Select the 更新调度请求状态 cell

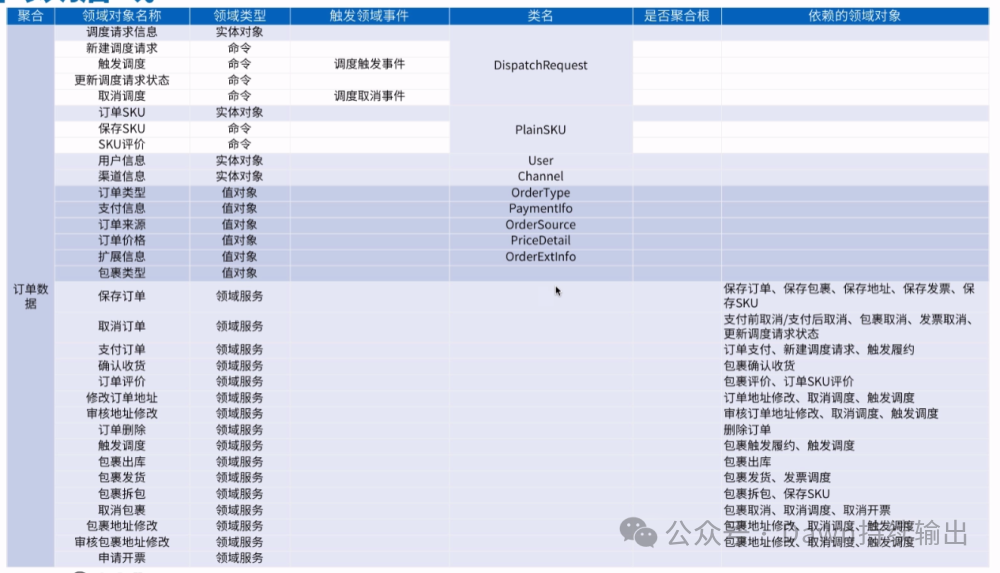click(122, 80)
